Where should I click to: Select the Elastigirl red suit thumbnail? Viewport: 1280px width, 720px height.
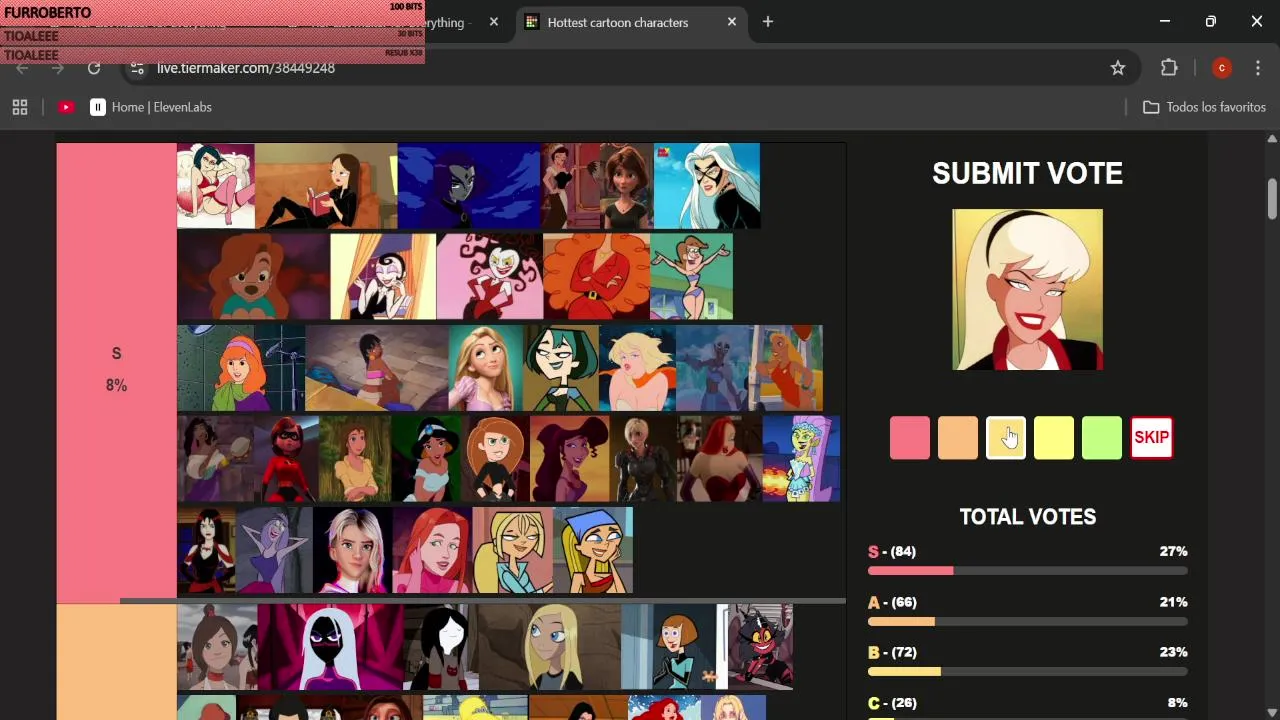[x=286, y=459]
